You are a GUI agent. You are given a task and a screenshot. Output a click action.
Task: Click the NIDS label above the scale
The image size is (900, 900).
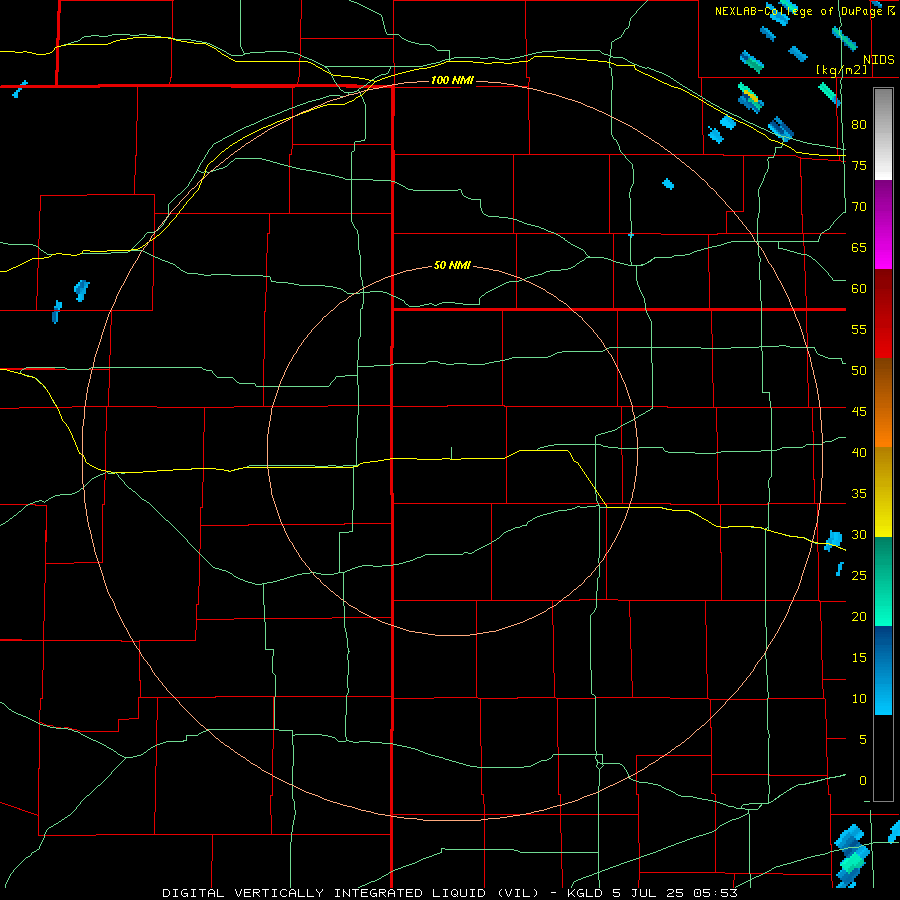pos(878,60)
